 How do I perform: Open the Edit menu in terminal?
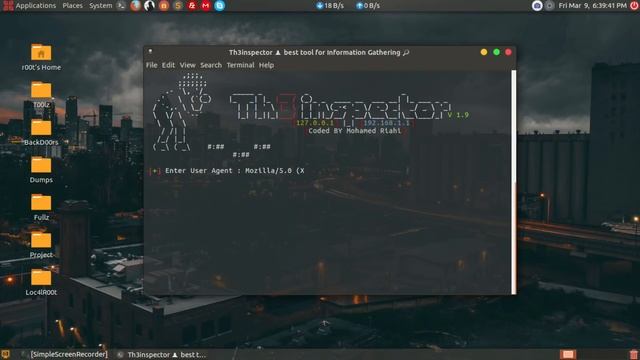(x=168, y=65)
